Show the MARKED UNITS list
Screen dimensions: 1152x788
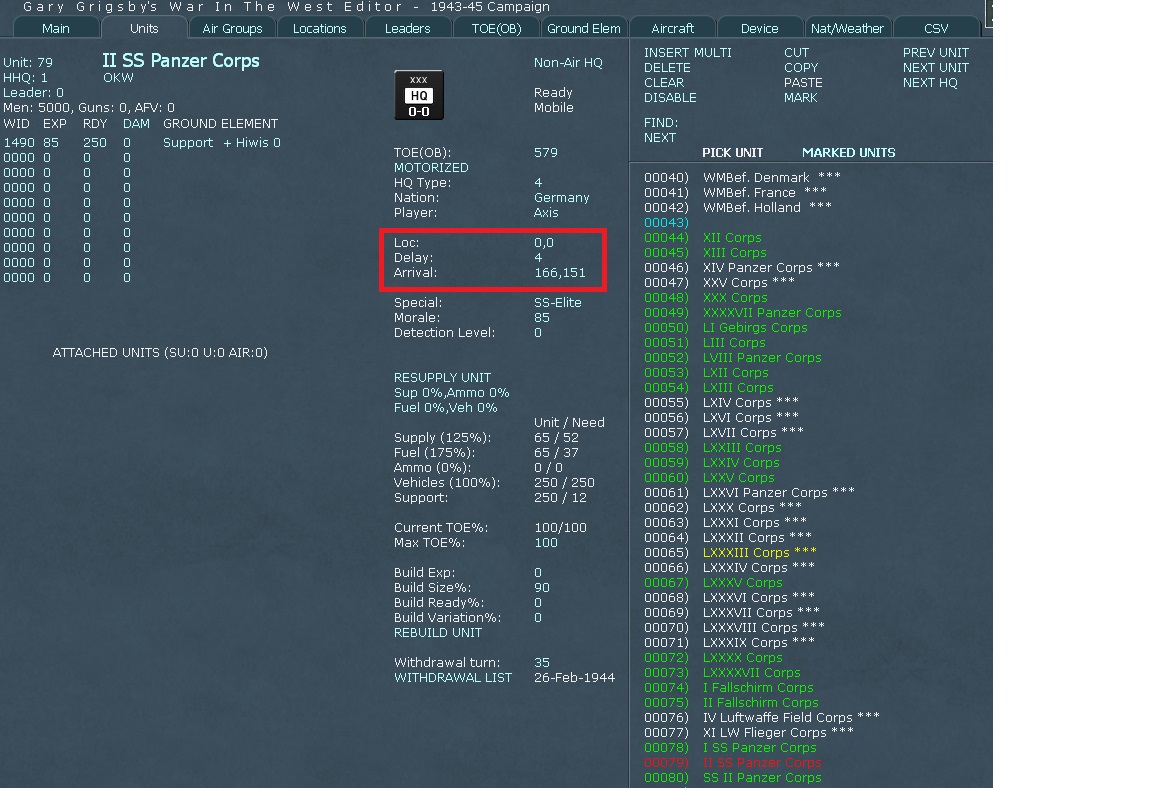click(x=849, y=153)
